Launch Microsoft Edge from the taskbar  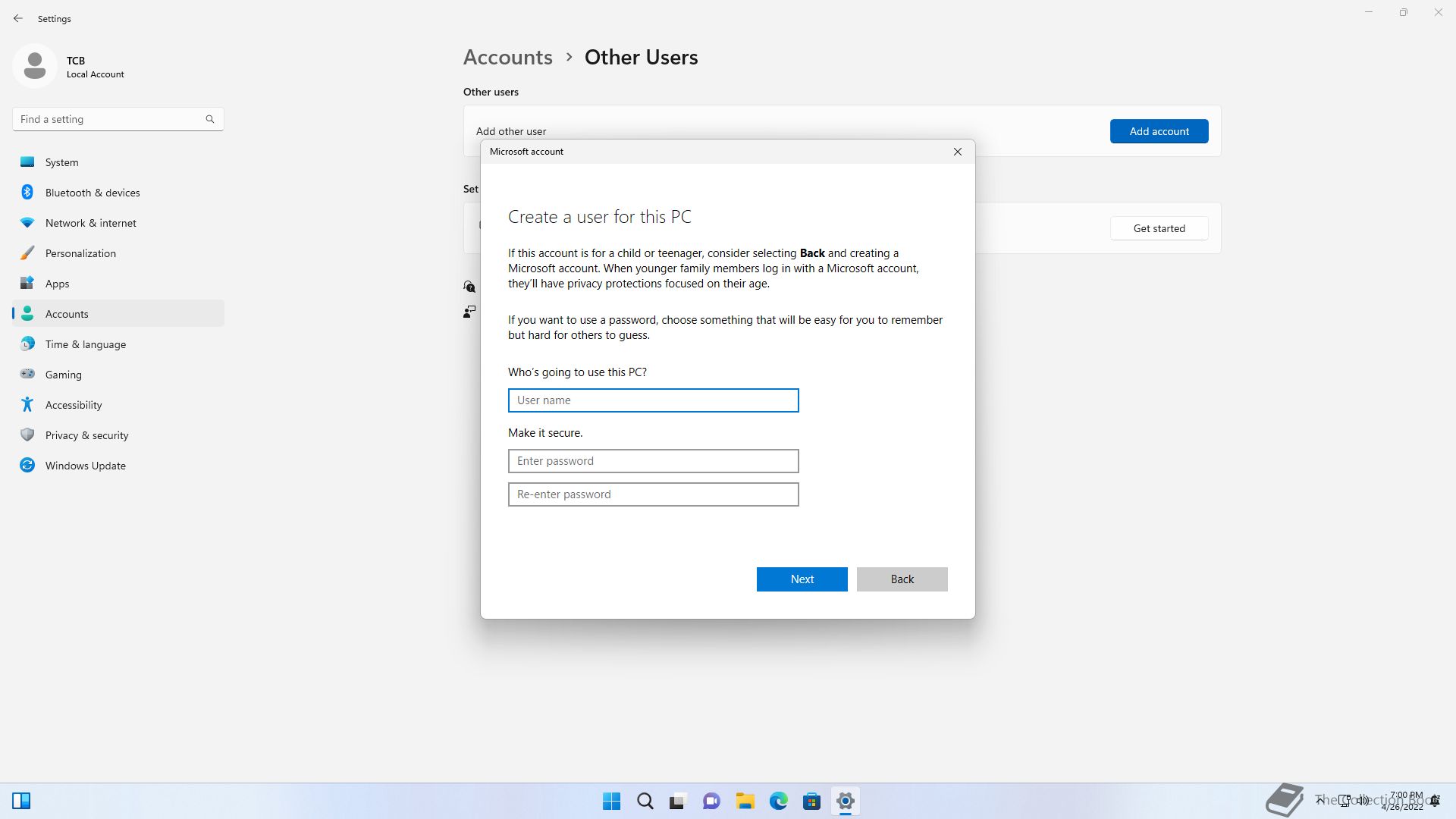pos(778,801)
